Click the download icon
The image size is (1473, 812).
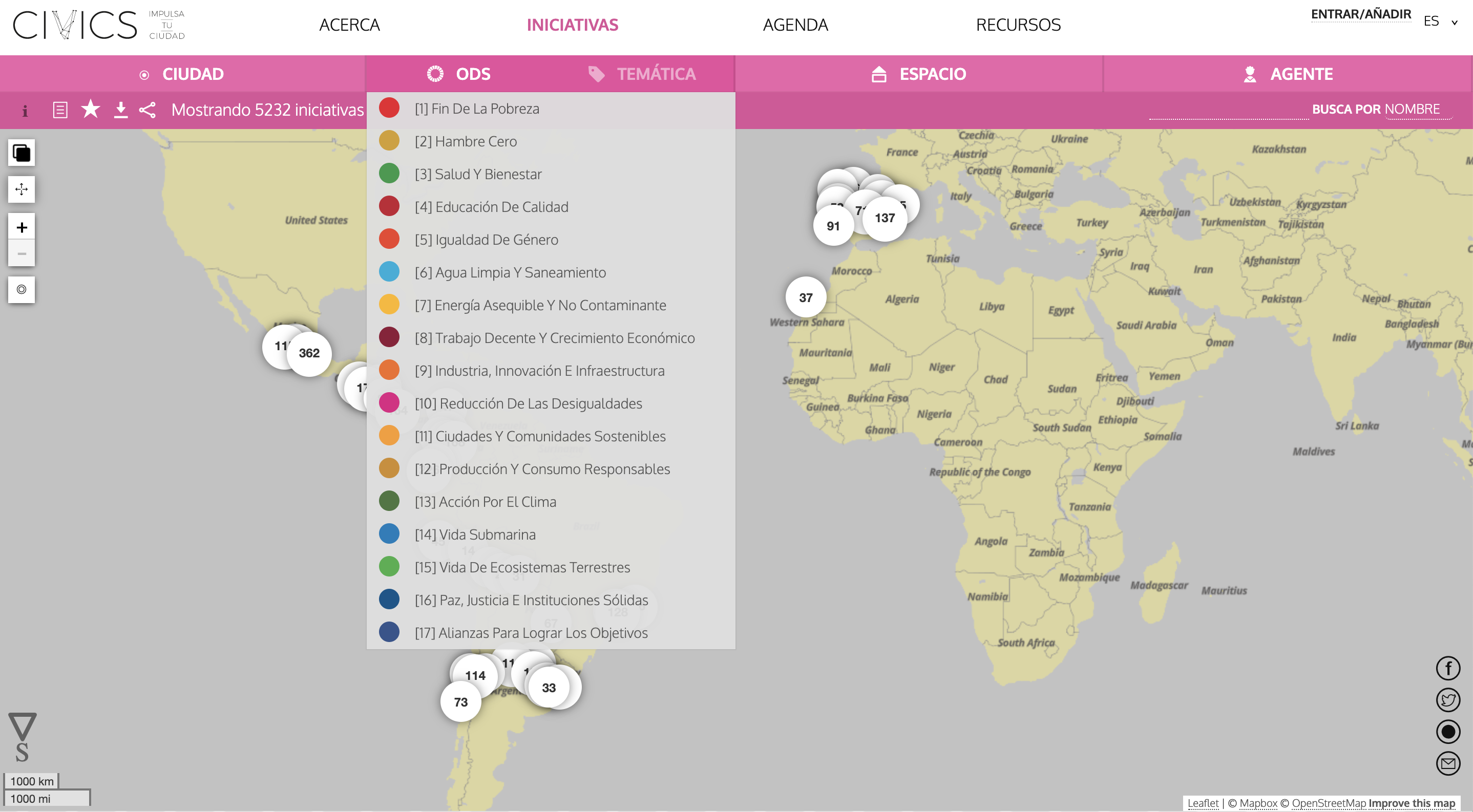(x=120, y=110)
